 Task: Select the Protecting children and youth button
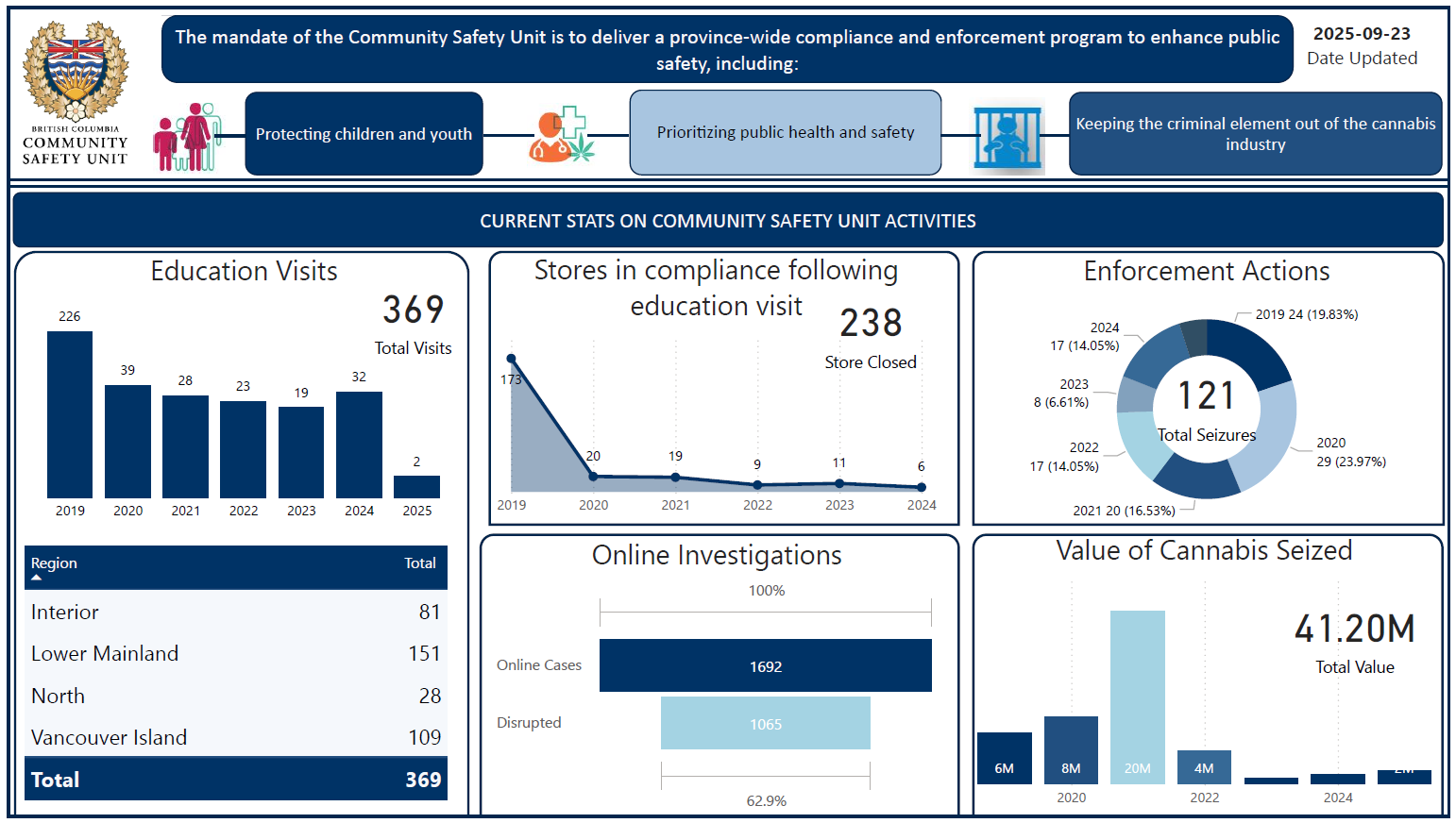click(364, 134)
